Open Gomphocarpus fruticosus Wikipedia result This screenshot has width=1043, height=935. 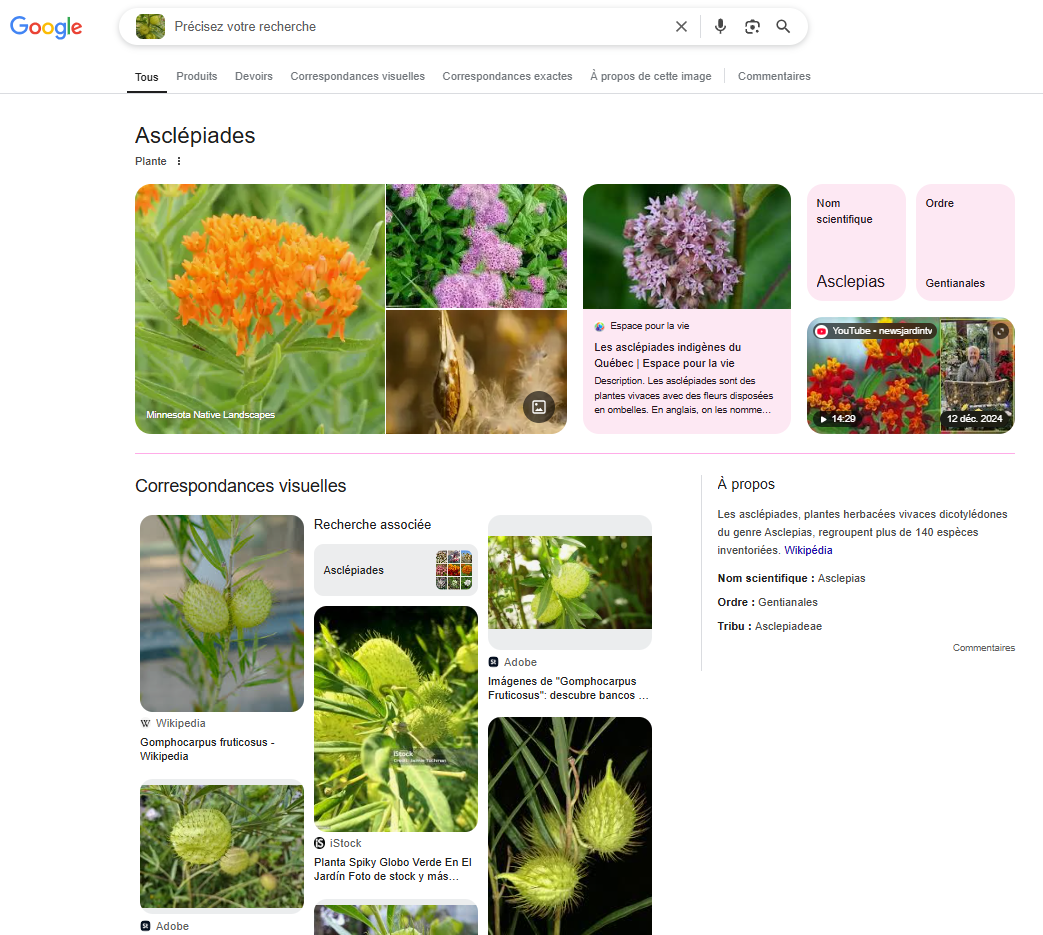pyautogui.click(x=207, y=749)
